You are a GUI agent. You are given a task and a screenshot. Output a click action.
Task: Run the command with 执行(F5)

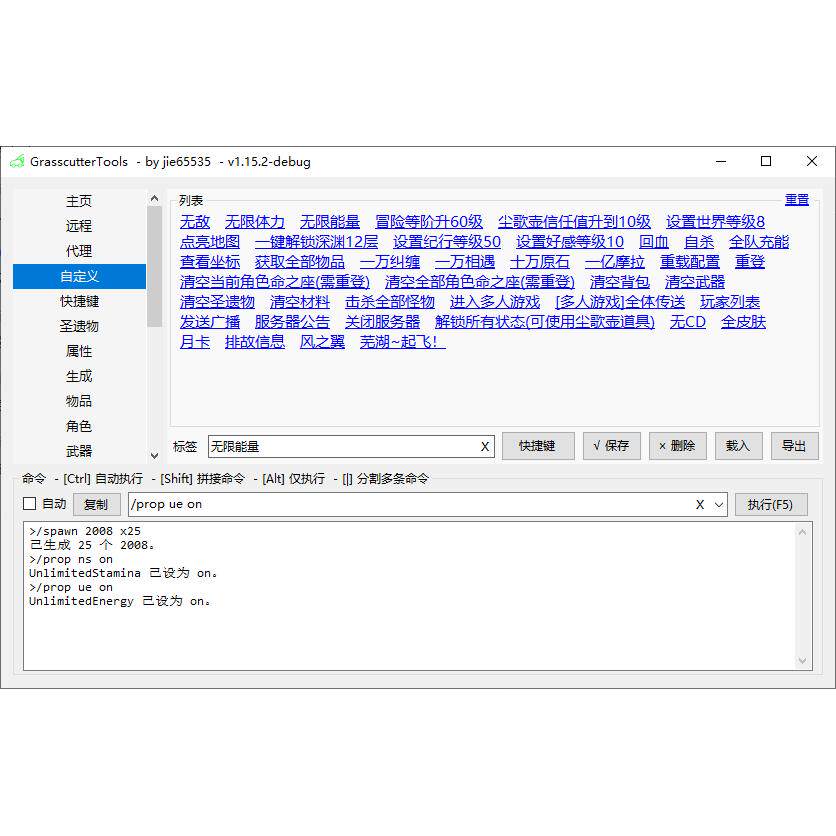click(x=772, y=504)
